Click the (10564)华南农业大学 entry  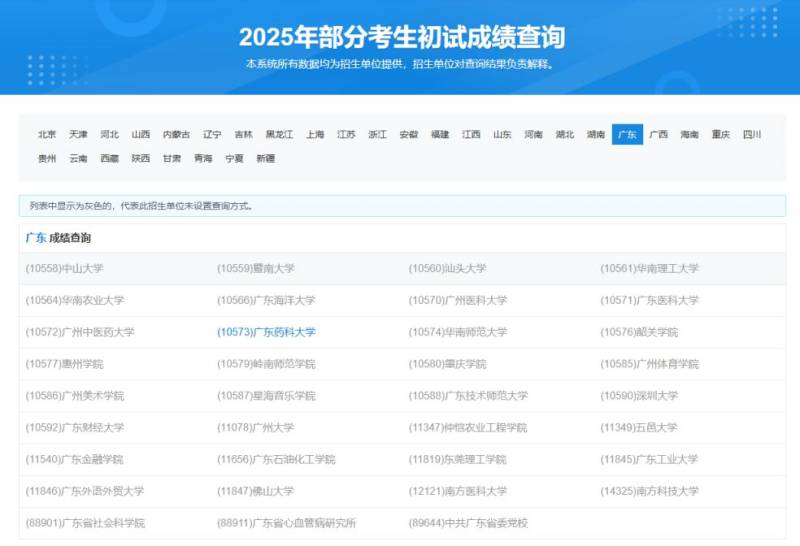(74, 300)
